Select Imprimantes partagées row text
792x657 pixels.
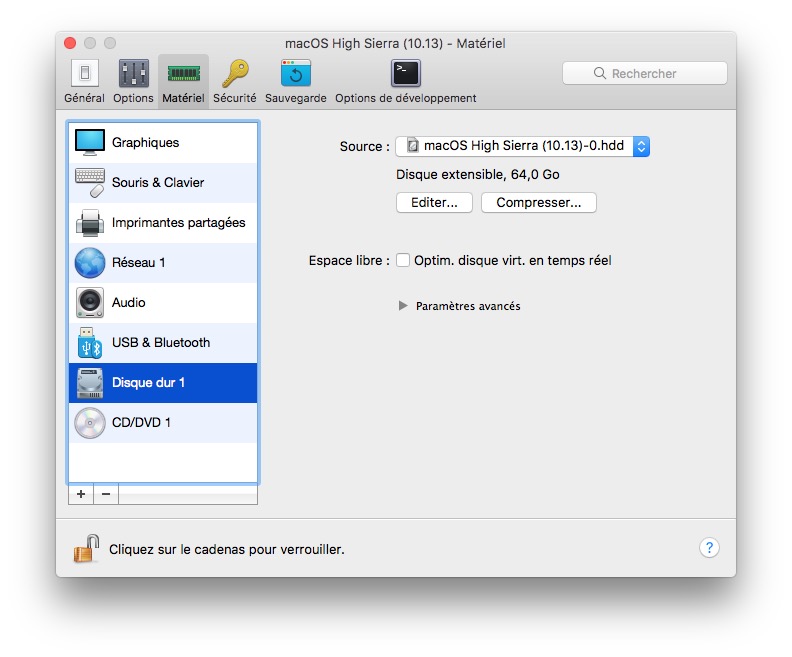click(x=178, y=223)
